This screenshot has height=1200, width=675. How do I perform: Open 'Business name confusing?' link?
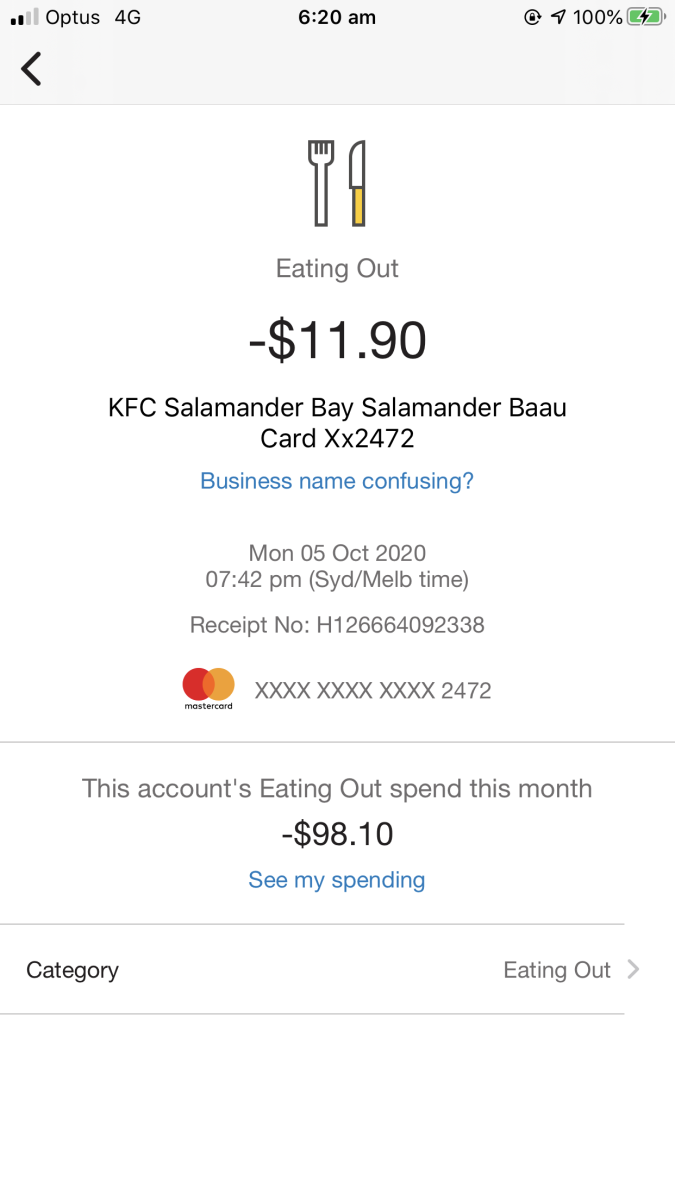[337, 481]
